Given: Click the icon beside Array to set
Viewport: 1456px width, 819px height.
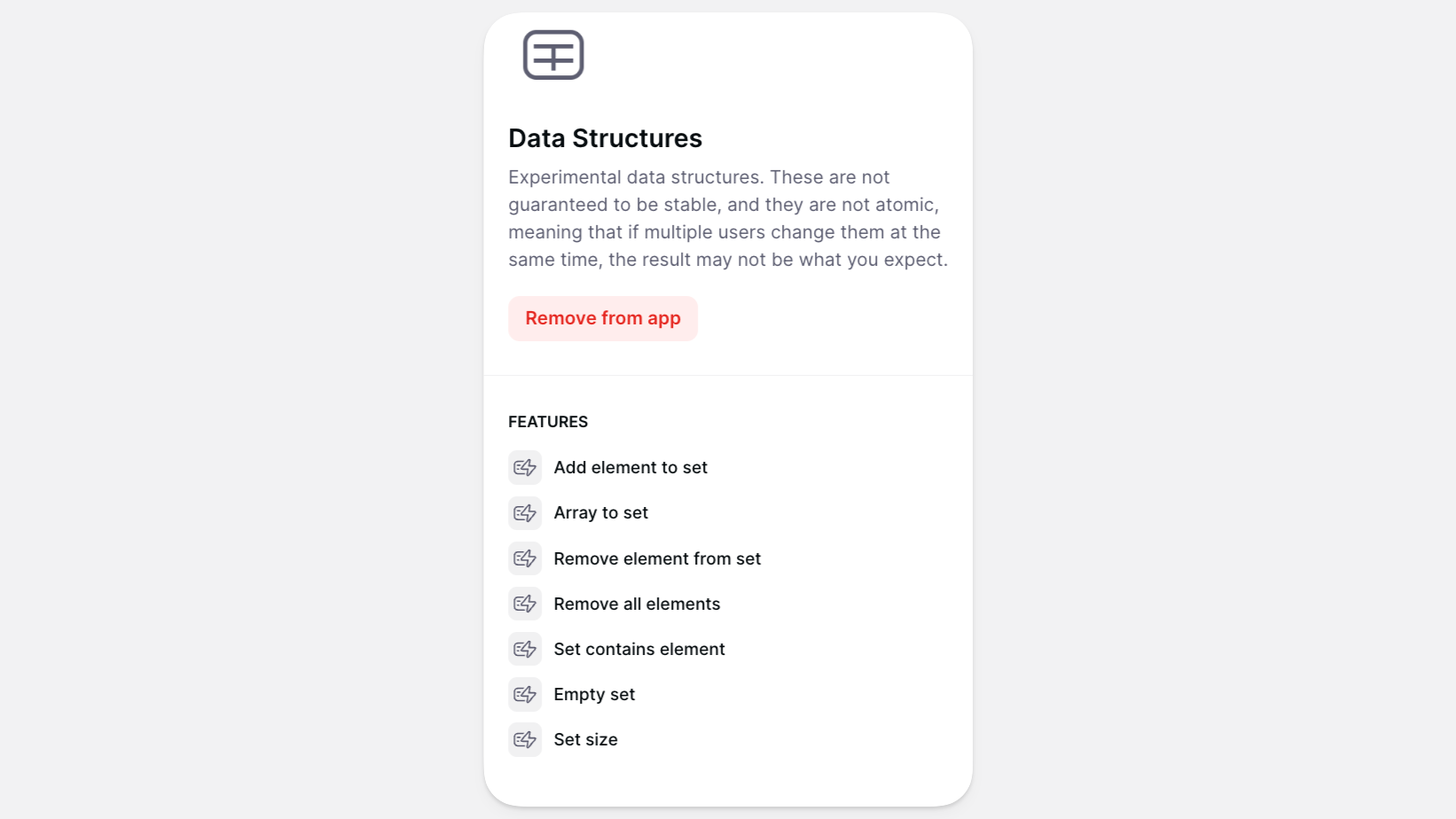Looking at the screenshot, I should tap(525, 513).
